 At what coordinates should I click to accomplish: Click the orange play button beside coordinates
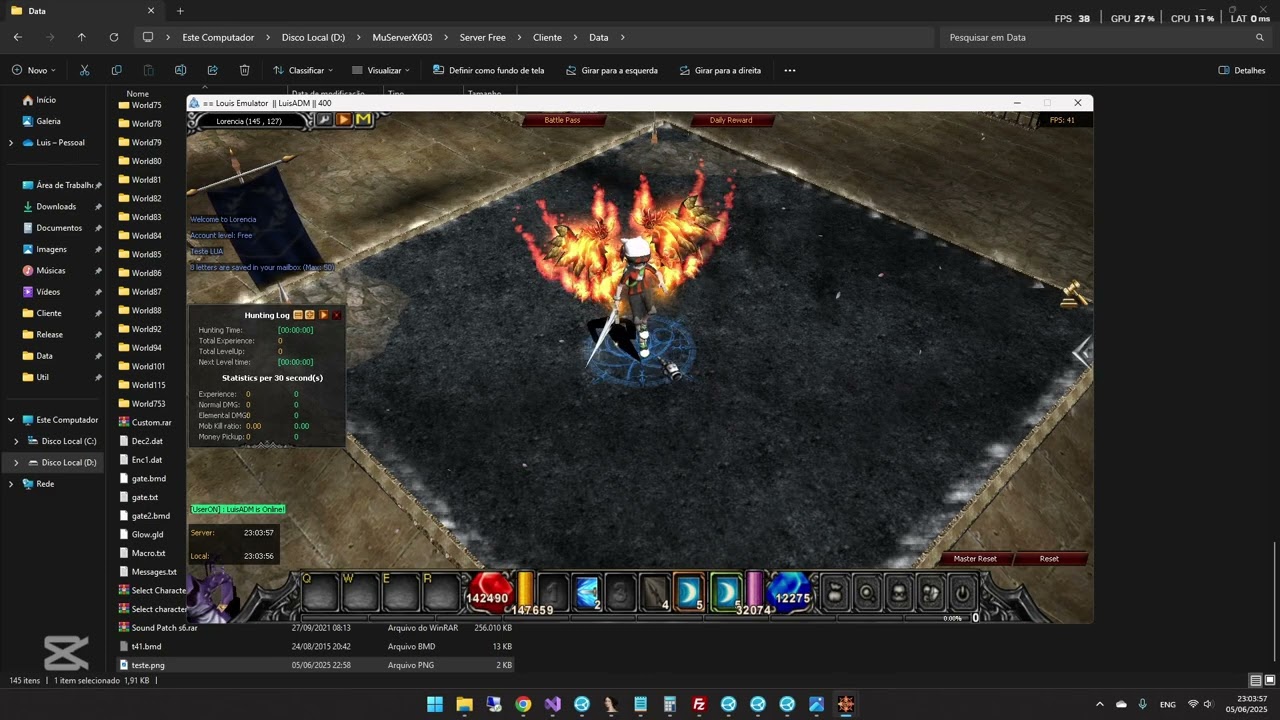tap(343, 120)
